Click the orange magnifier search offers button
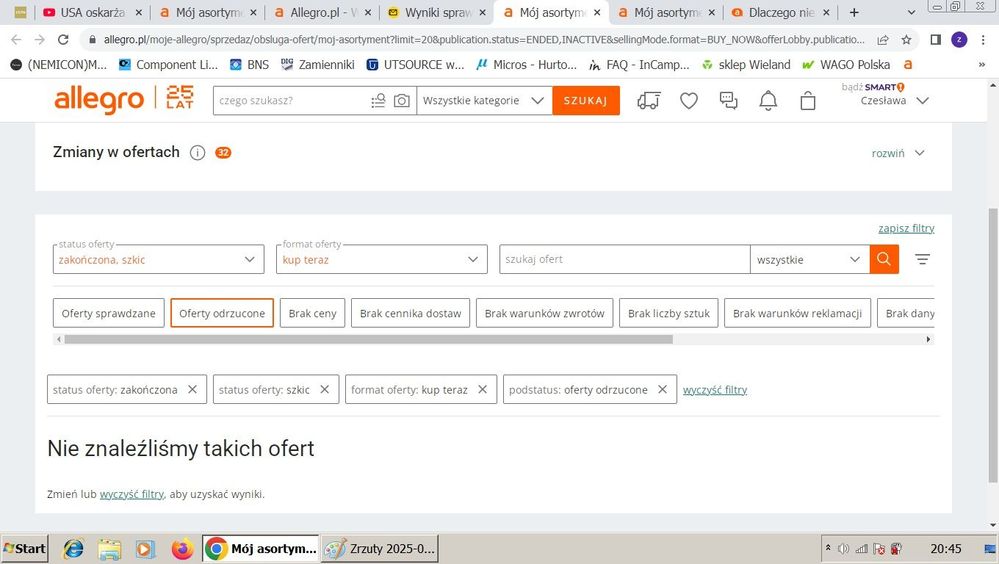Viewport: 999px width, 564px height. click(x=884, y=259)
